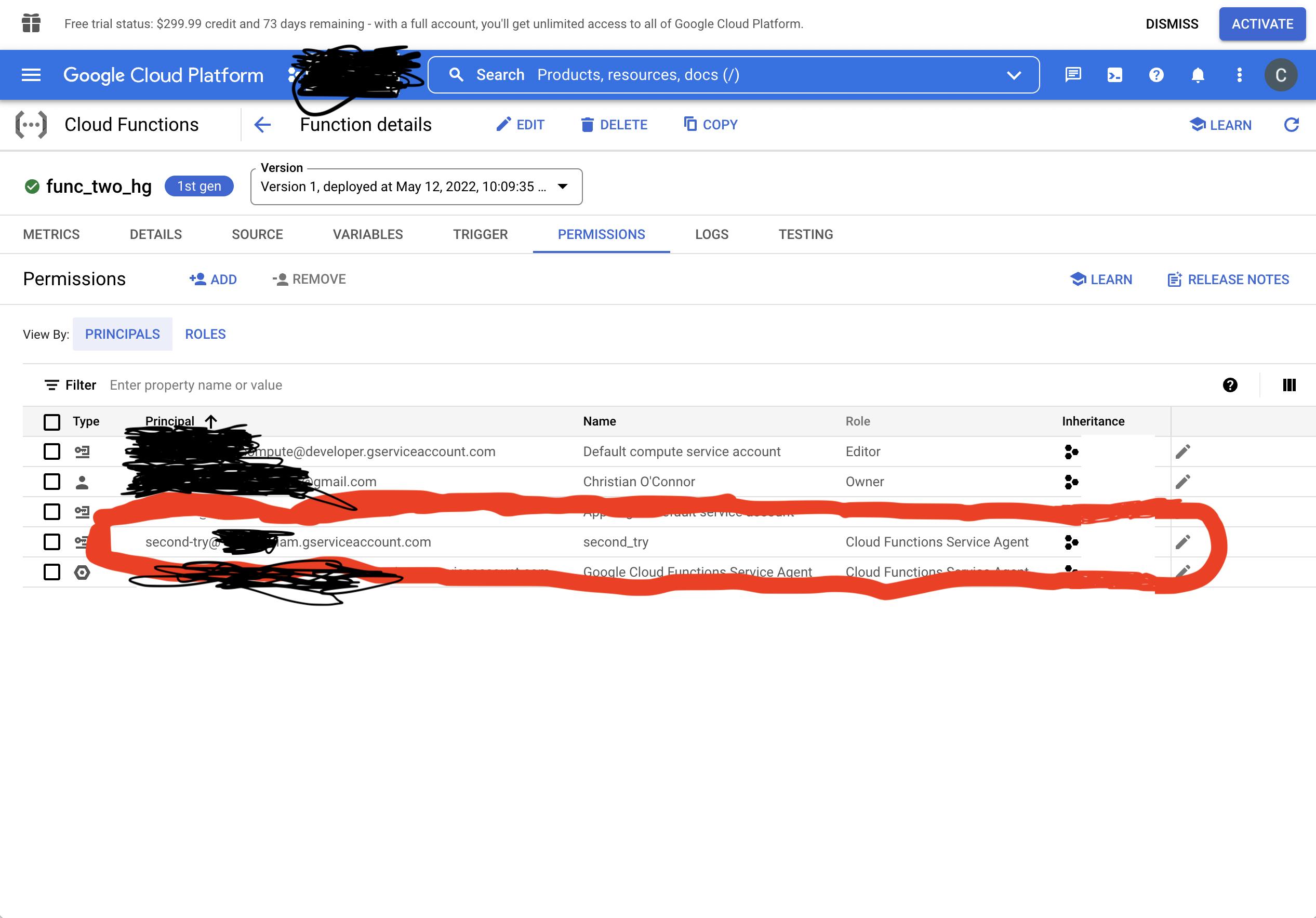Open column display options icon

pyautogui.click(x=1289, y=385)
